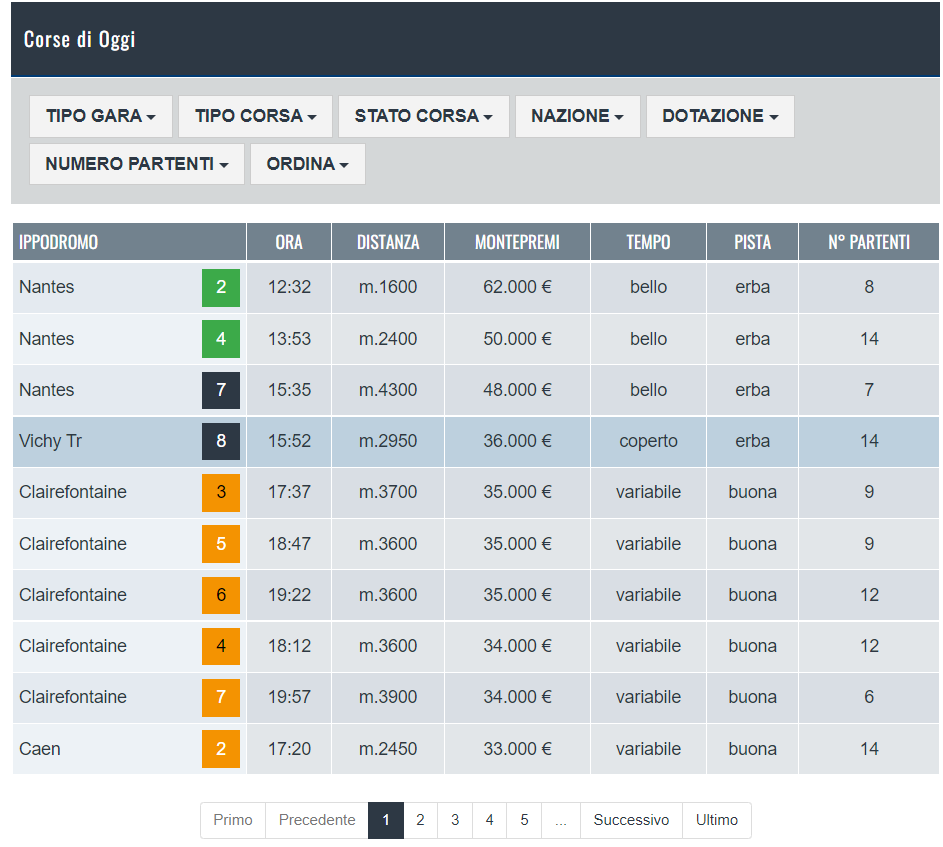Click the pagination ellipsis button
Screen dimensions: 943x847
[x=561, y=820]
